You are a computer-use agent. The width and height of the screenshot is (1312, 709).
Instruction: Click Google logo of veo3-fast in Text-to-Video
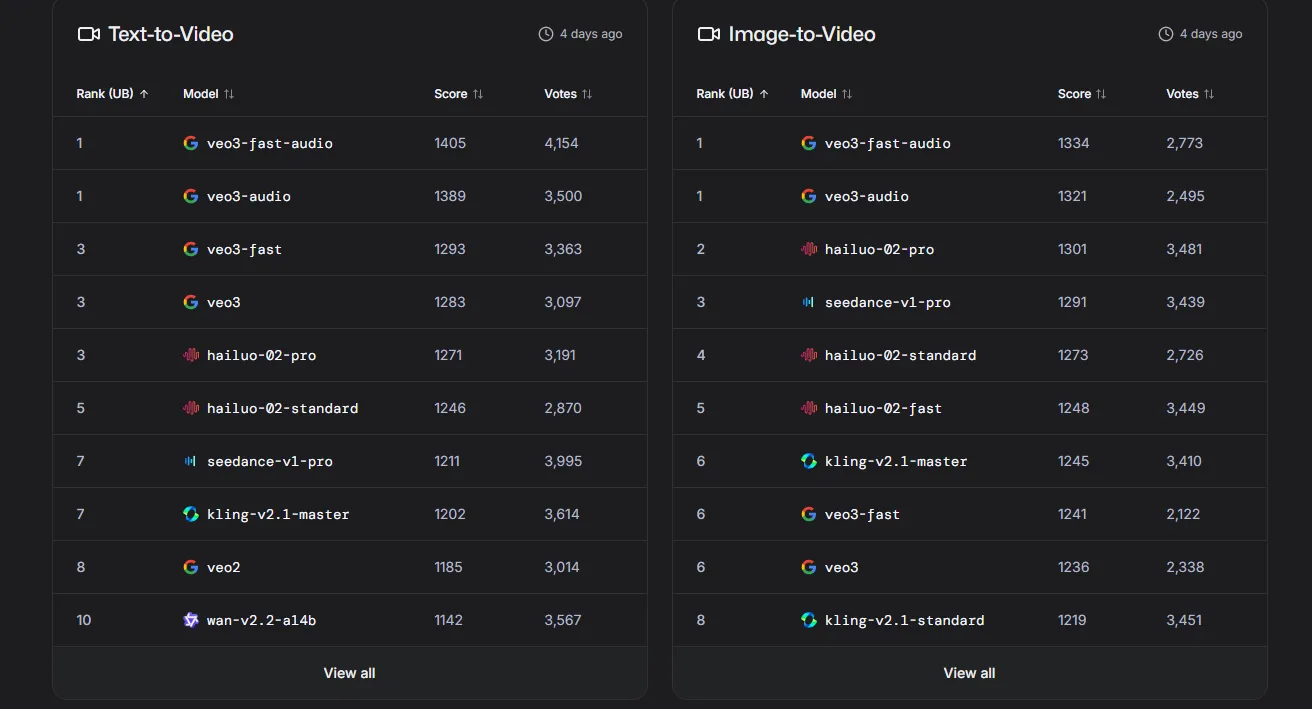coord(191,249)
